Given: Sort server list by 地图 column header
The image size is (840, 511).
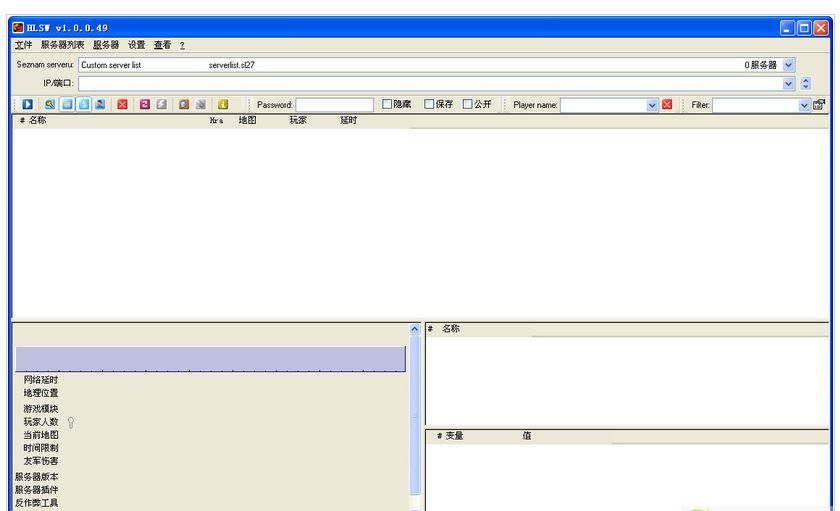Looking at the screenshot, I should click(247, 120).
